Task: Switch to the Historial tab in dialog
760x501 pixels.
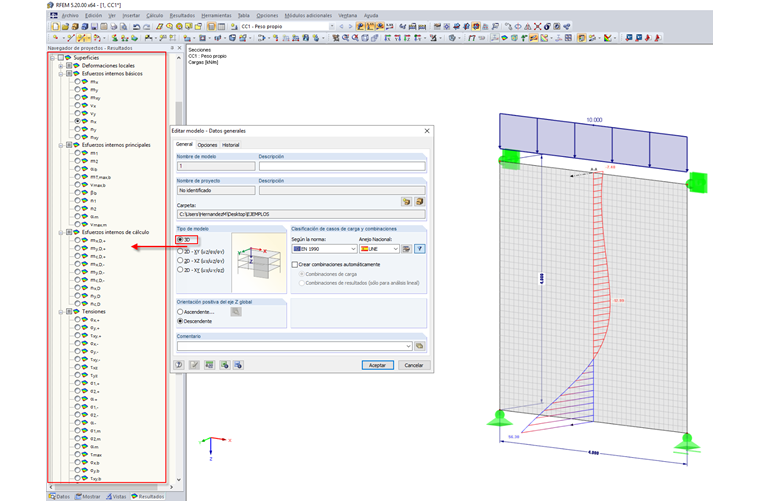Action: (x=230, y=145)
